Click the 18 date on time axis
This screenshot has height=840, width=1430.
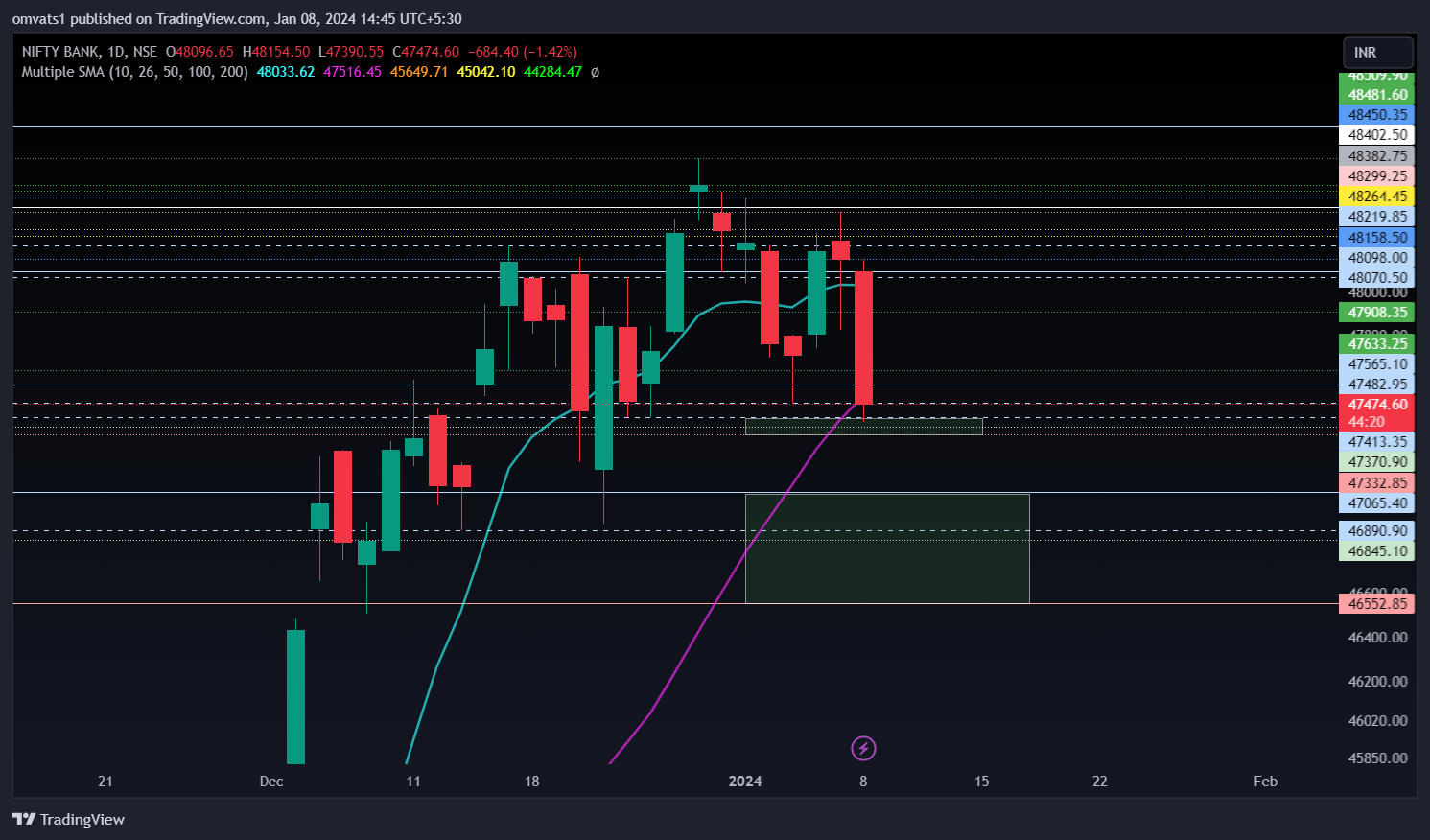click(532, 782)
